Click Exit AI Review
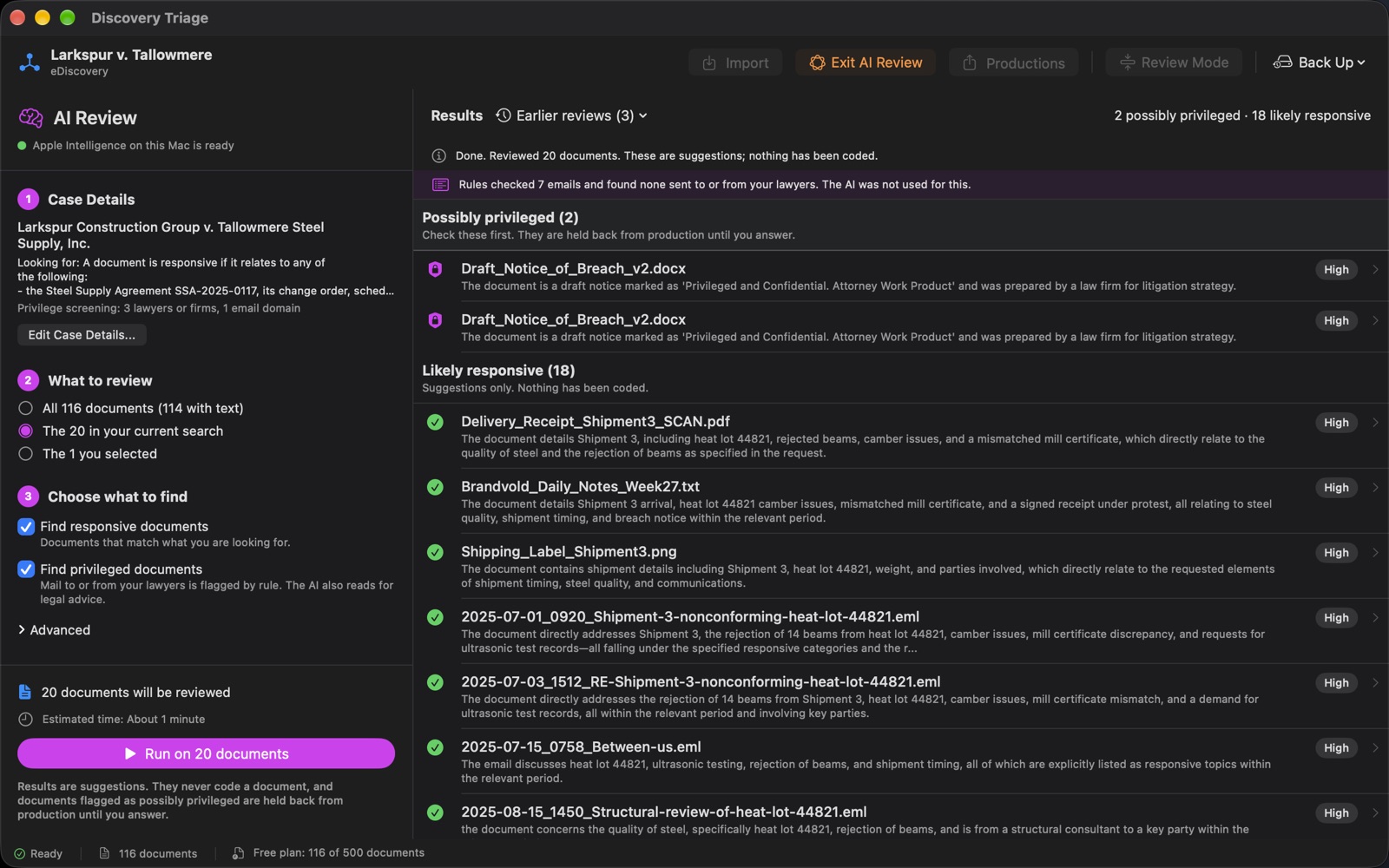This screenshot has width=1389, height=868. coord(866,62)
